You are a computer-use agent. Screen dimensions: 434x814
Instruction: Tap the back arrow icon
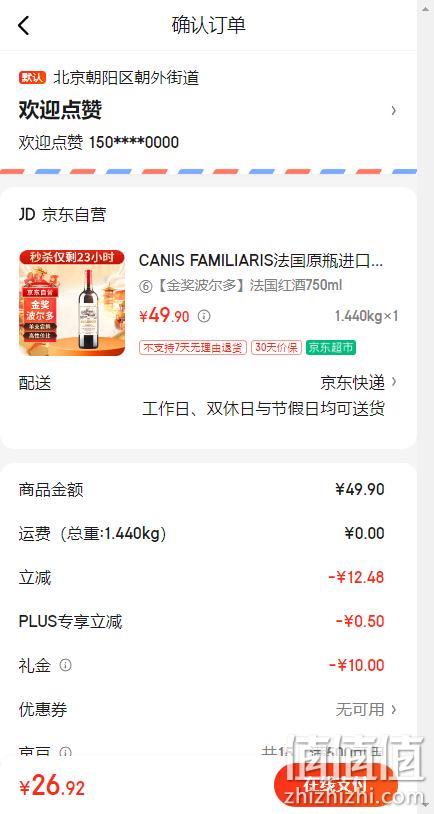click(24, 25)
